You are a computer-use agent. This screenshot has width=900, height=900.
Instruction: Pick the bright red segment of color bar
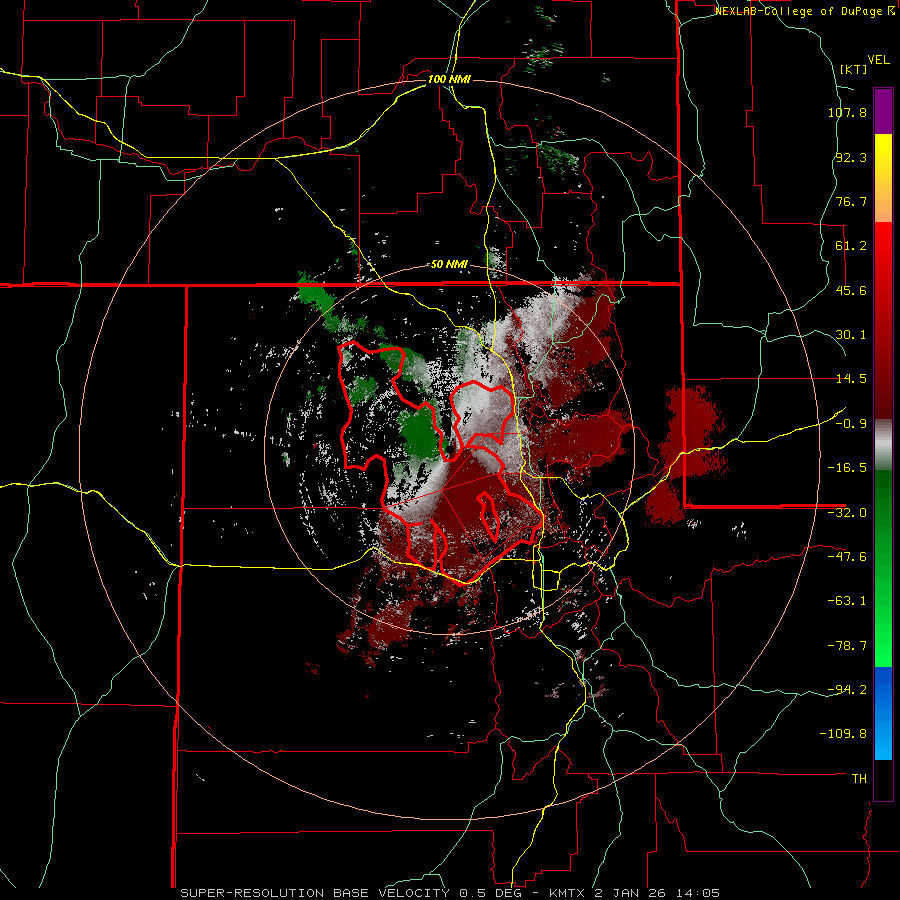(x=883, y=245)
